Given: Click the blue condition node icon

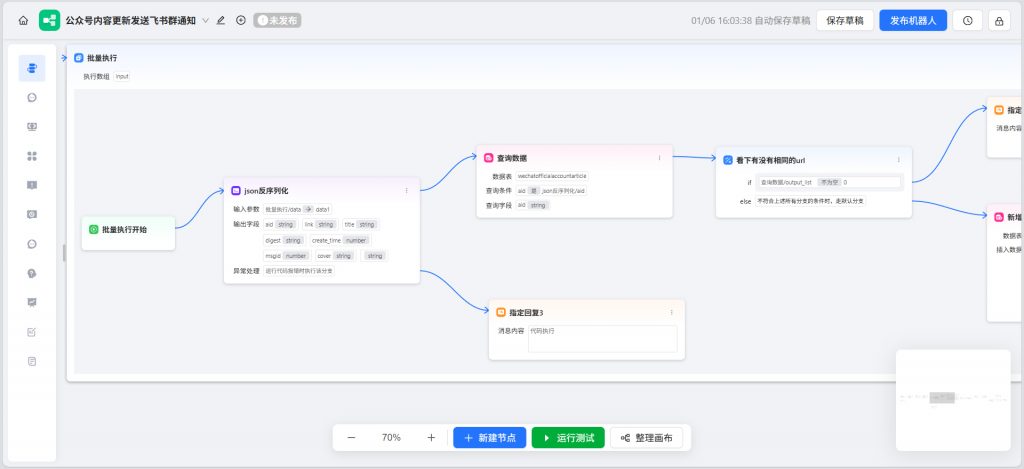Looking at the screenshot, I should [728, 159].
